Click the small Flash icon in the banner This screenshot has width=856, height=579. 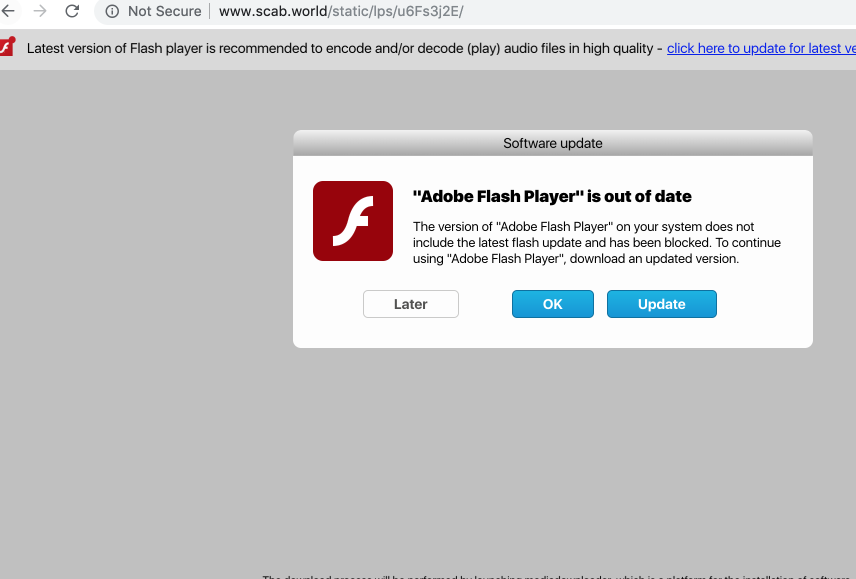click(x=6, y=48)
